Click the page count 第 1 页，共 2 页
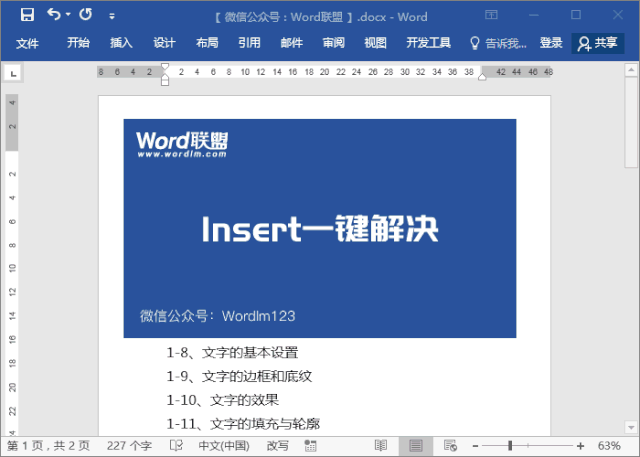This screenshot has height=457, width=640. tap(48, 446)
